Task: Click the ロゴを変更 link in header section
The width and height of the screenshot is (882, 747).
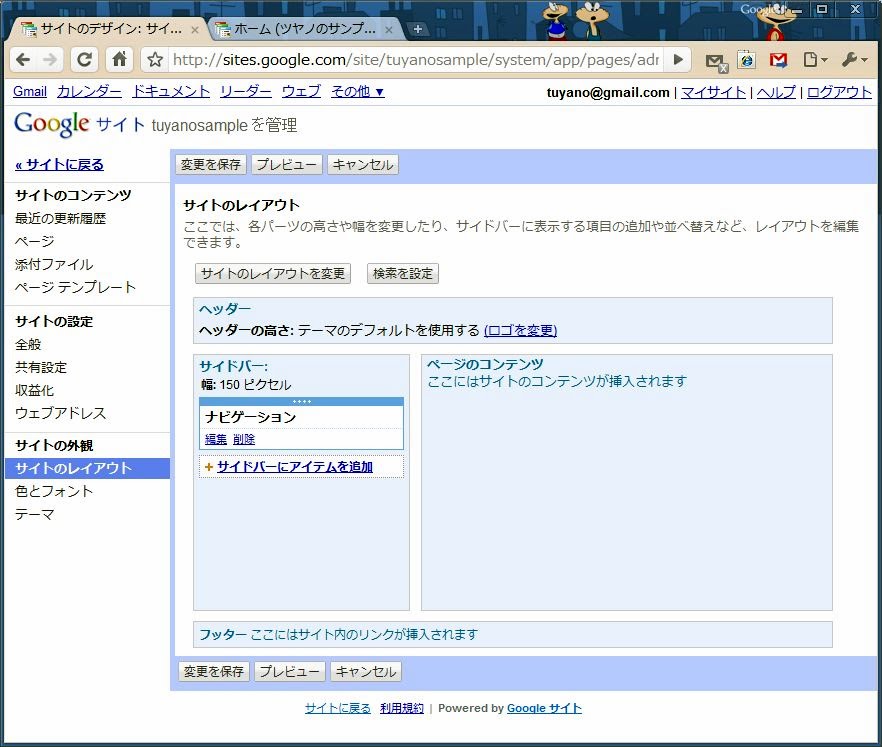Action: click(x=520, y=330)
